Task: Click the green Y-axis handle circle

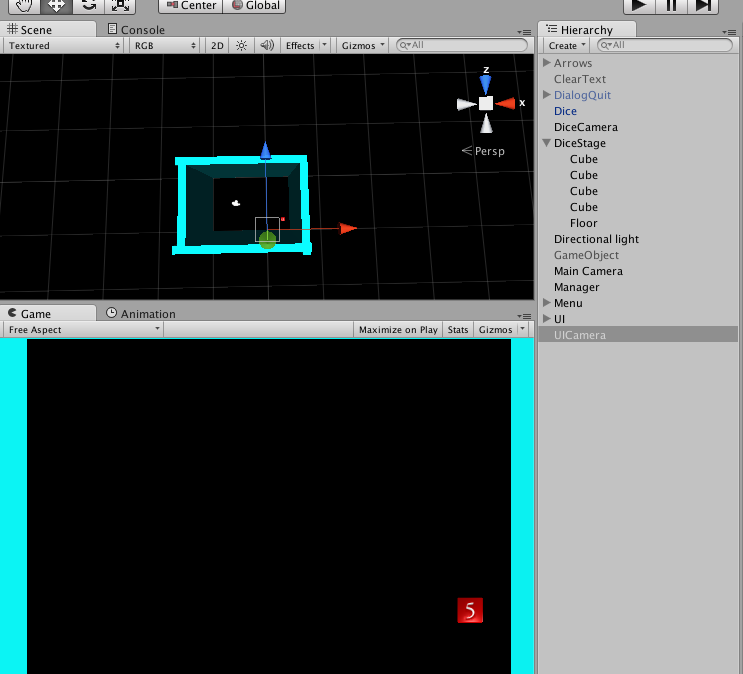Action: point(268,240)
